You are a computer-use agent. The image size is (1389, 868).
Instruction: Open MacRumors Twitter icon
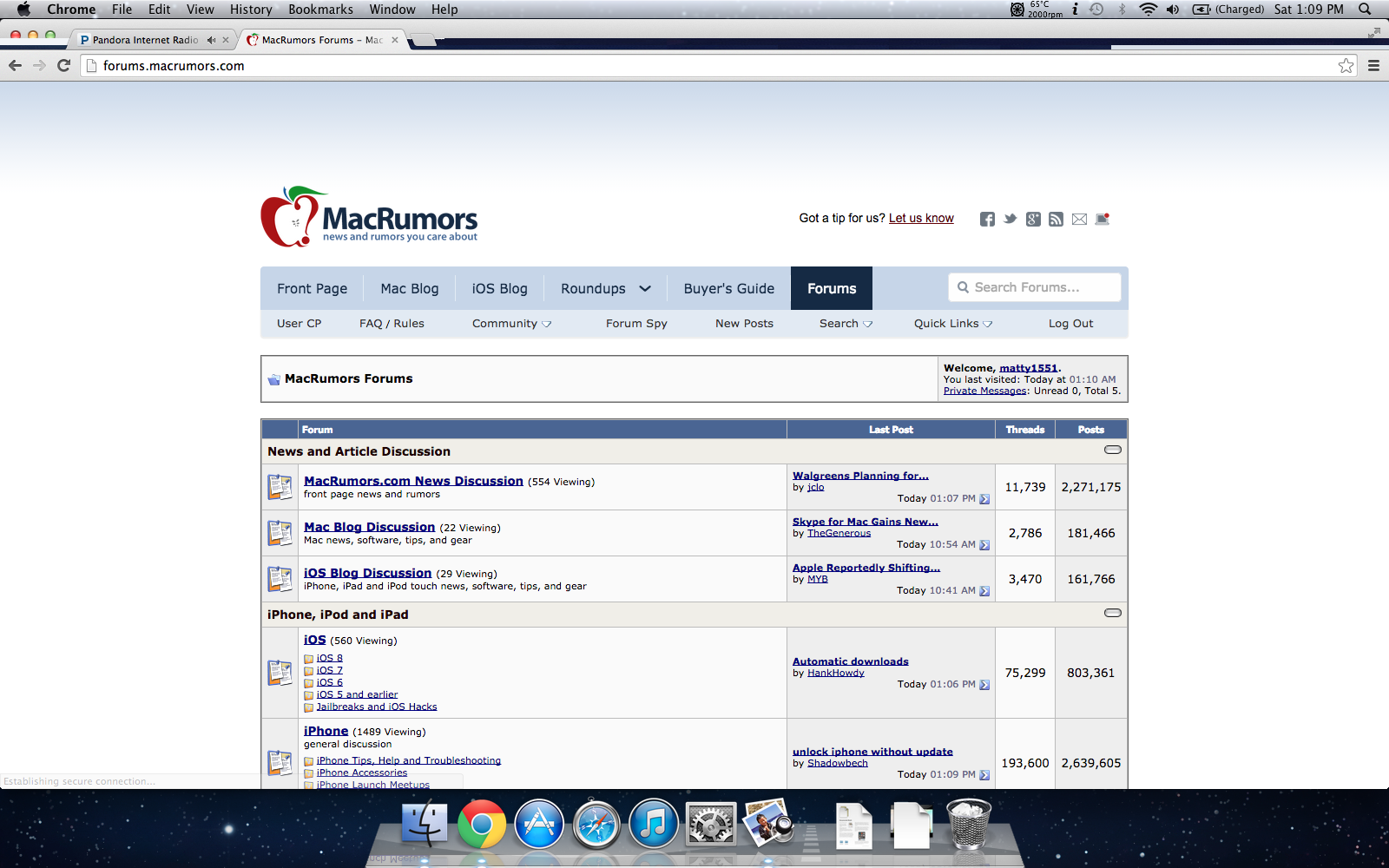click(x=1010, y=219)
